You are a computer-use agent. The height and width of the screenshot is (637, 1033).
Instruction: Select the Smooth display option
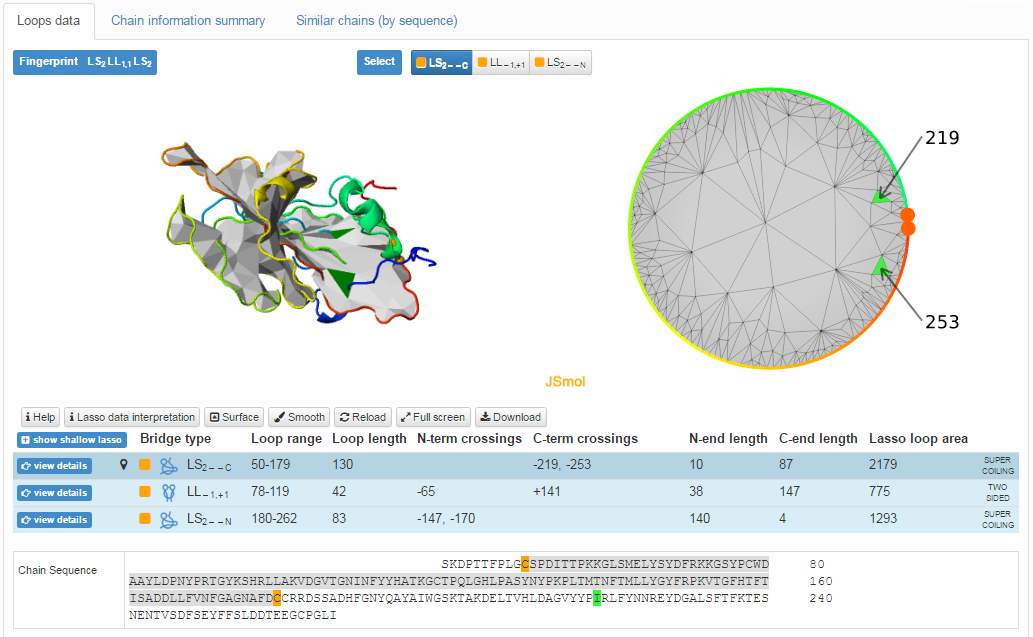tap(298, 417)
